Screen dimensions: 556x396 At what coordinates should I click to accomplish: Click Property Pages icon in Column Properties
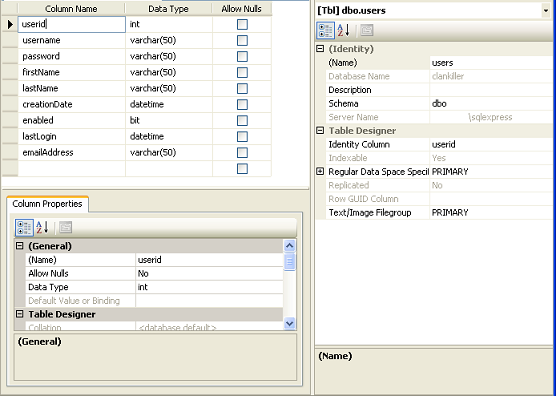pyautogui.click(x=66, y=227)
